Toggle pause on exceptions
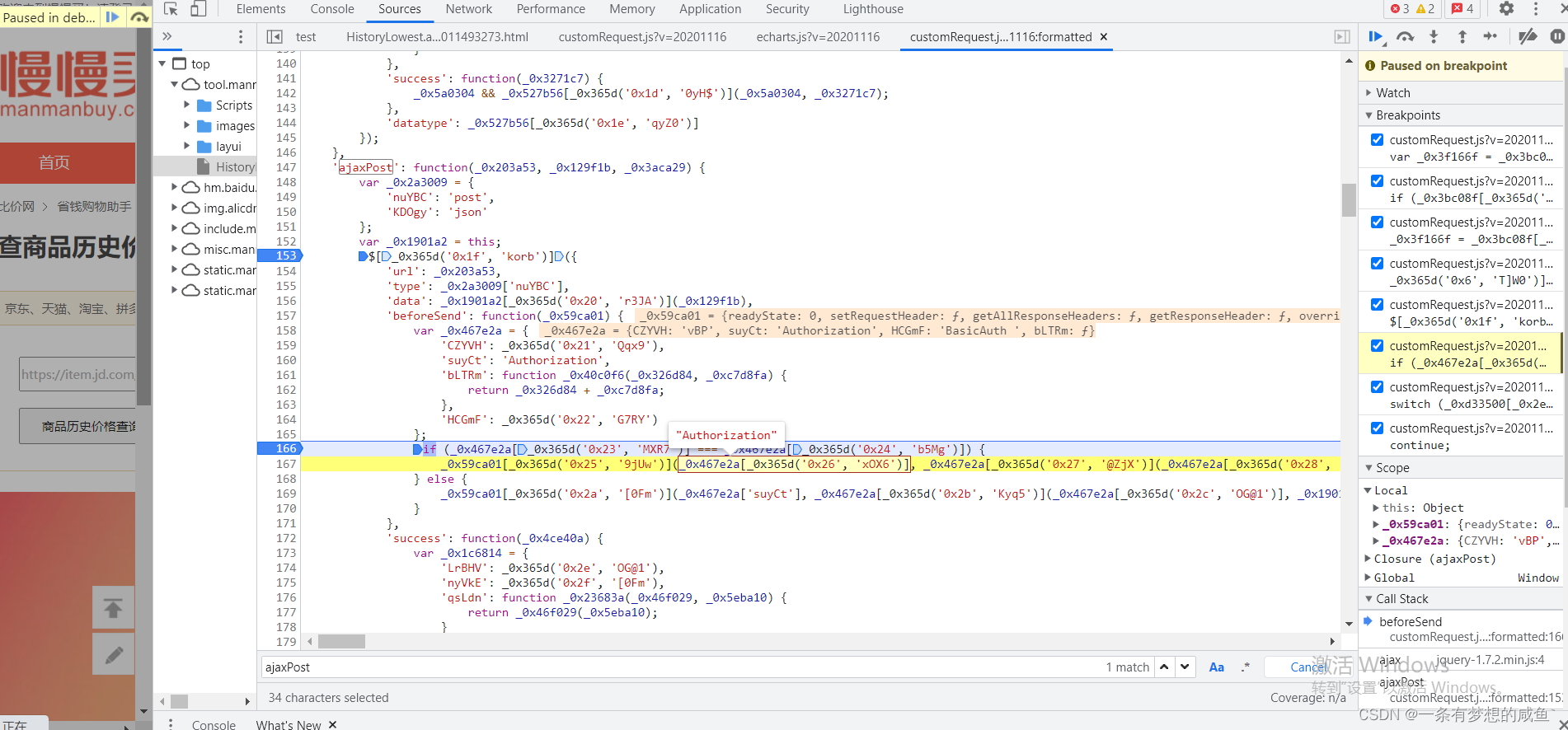This screenshot has width=1568, height=730. click(x=1556, y=36)
